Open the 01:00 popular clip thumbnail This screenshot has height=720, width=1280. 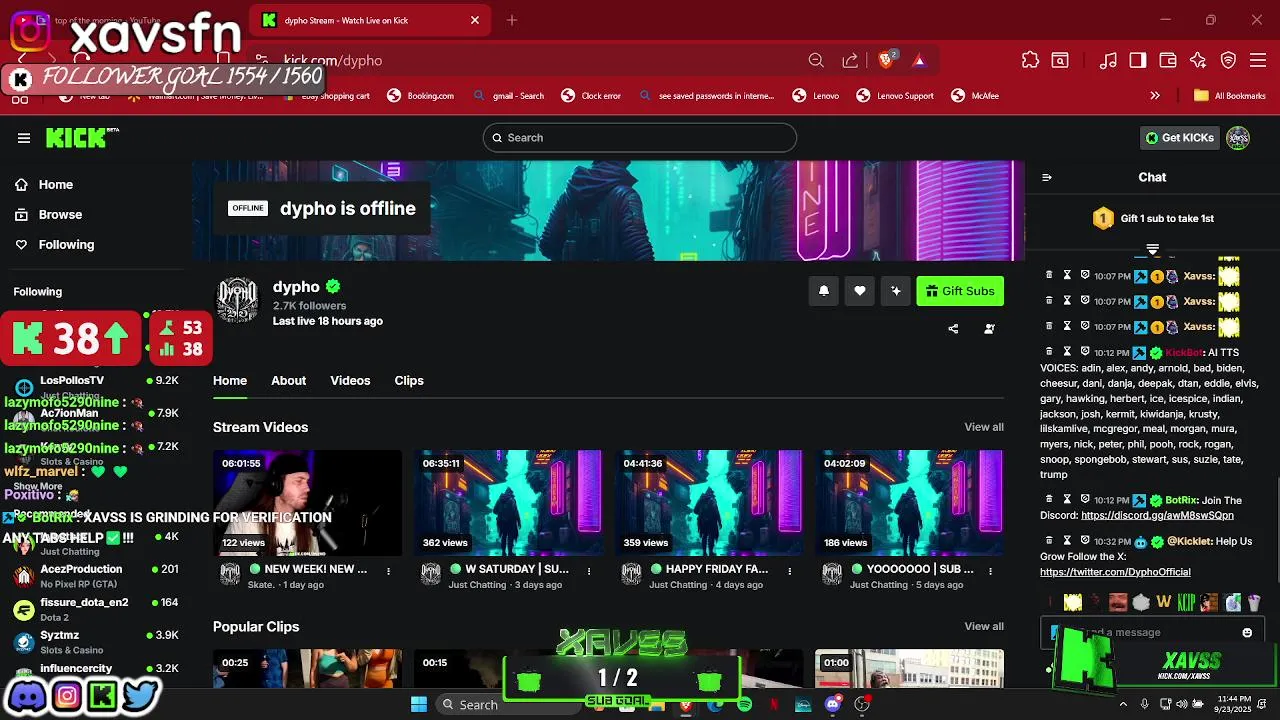coord(909,669)
